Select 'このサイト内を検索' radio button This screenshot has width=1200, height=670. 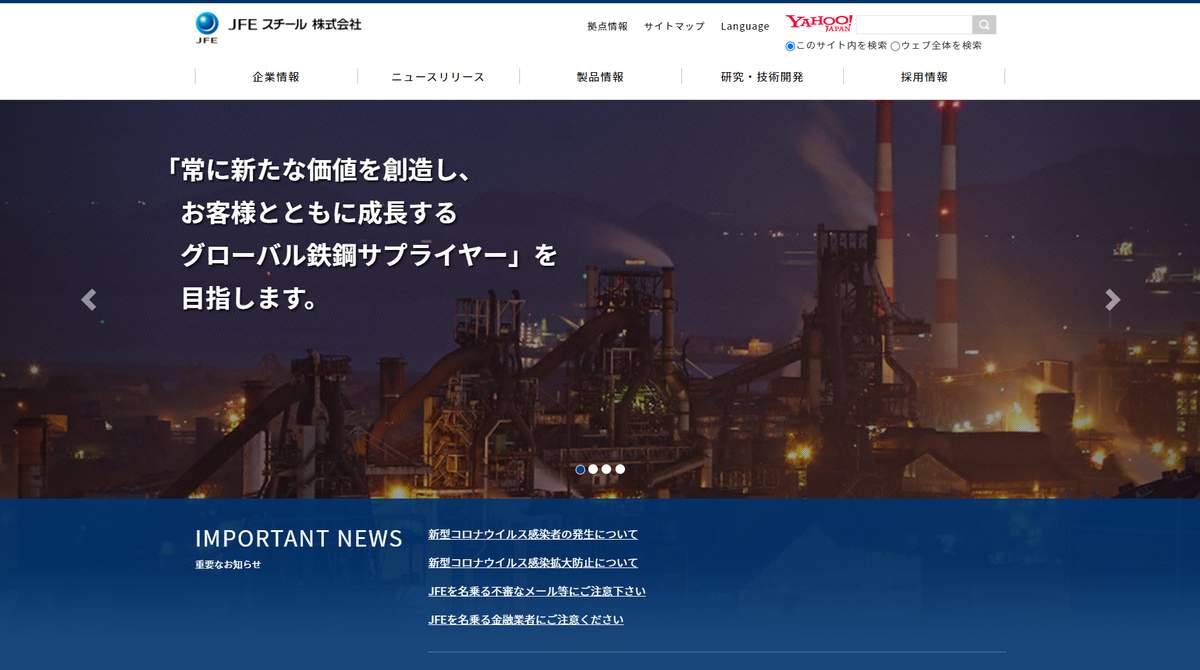pos(790,46)
